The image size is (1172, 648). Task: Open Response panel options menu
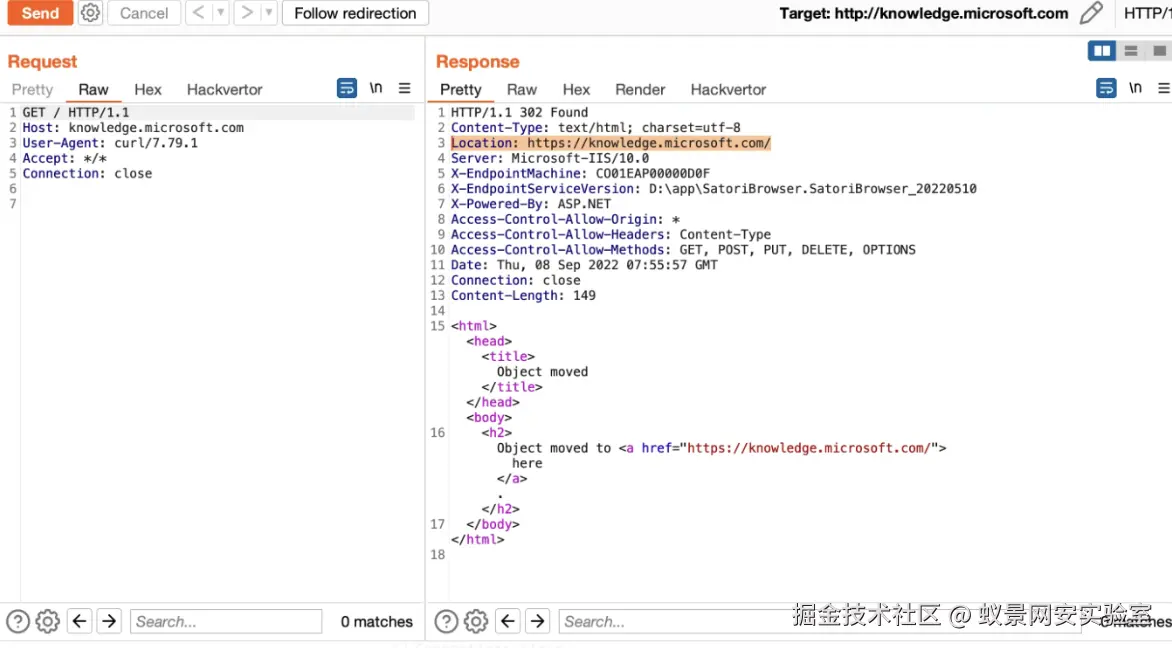pos(1164,88)
